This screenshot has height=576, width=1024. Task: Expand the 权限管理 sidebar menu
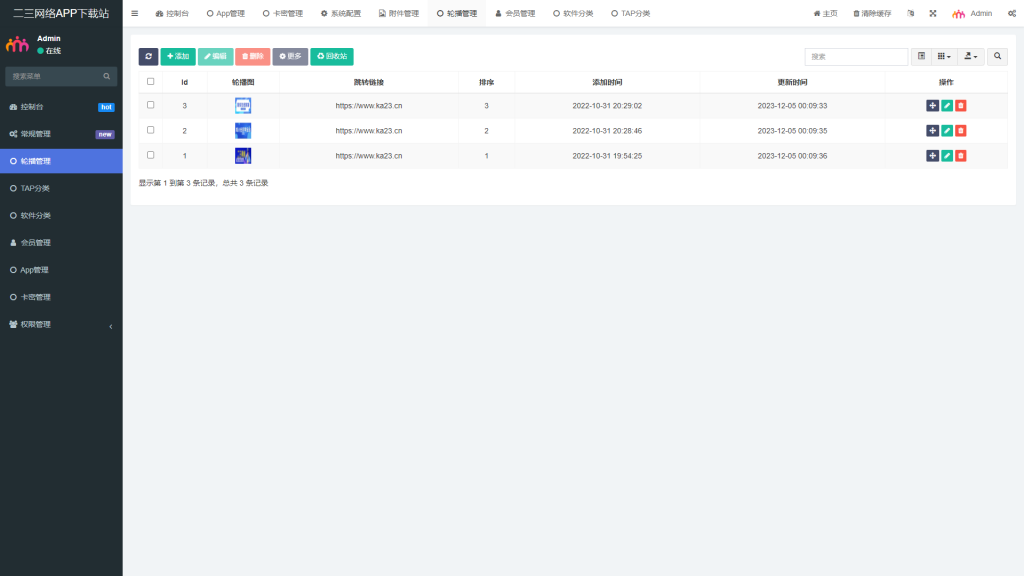point(61,325)
